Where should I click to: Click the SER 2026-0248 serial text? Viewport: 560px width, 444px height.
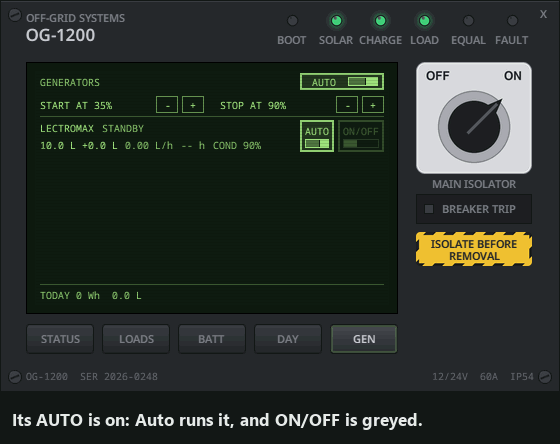click(119, 377)
